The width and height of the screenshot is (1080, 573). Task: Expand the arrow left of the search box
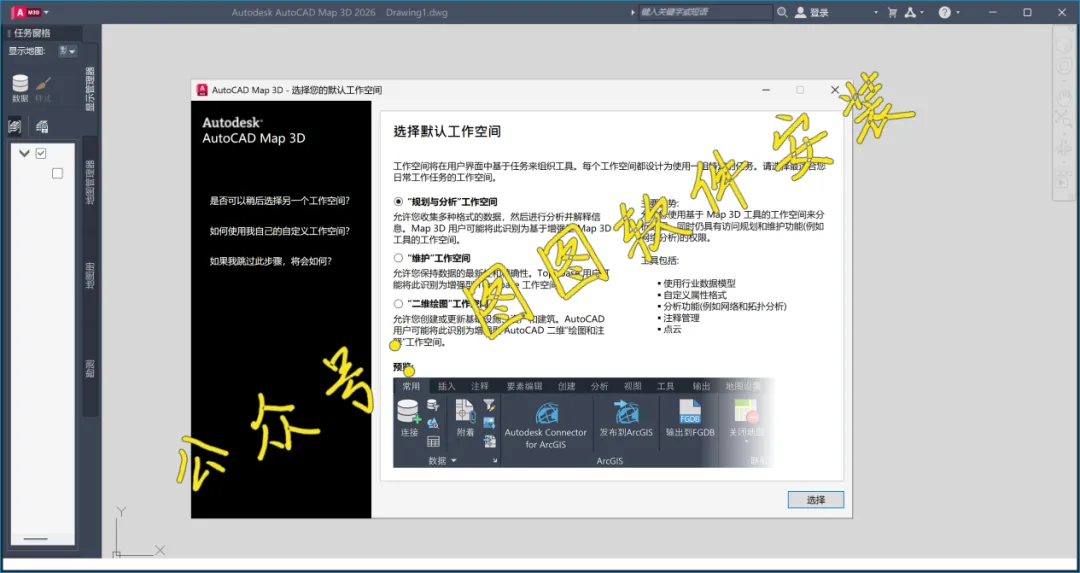(x=633, y=12)
